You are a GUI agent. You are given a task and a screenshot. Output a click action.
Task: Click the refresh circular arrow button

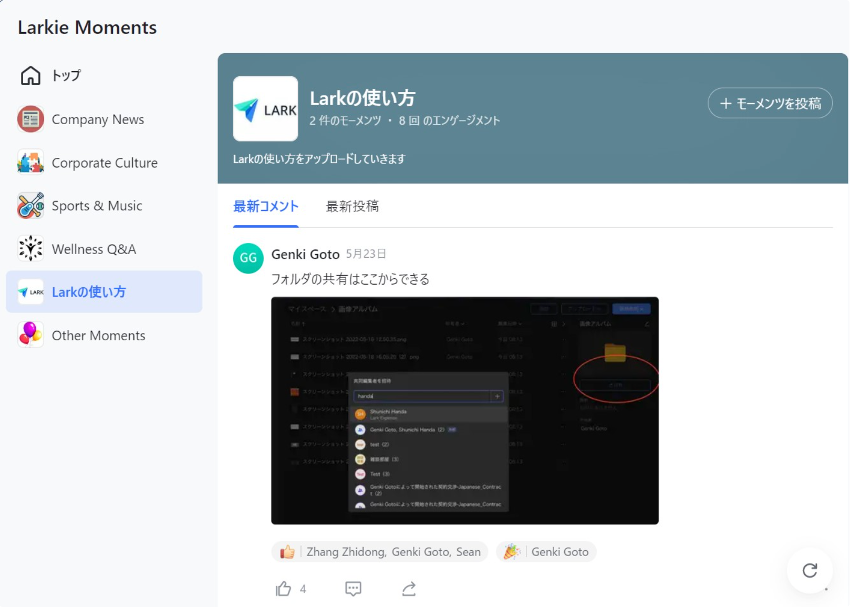click(810, 570)
